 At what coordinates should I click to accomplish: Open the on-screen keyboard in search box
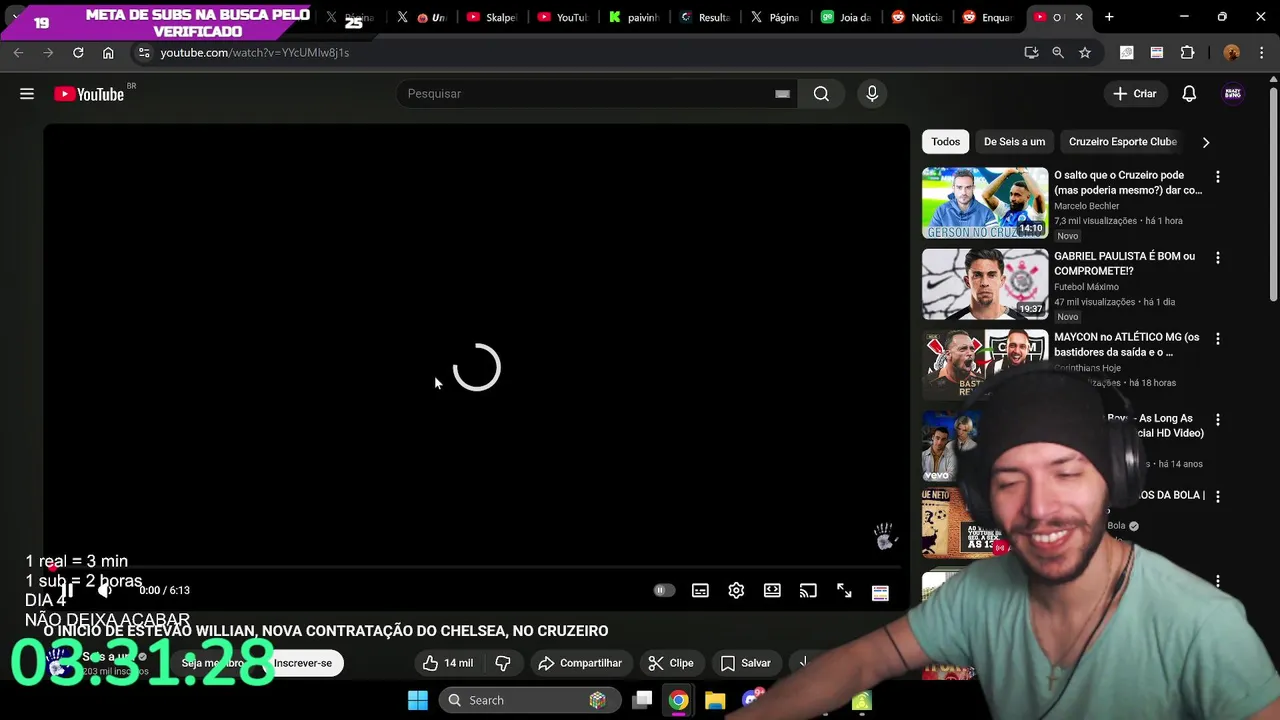click(x=782, y=94)
